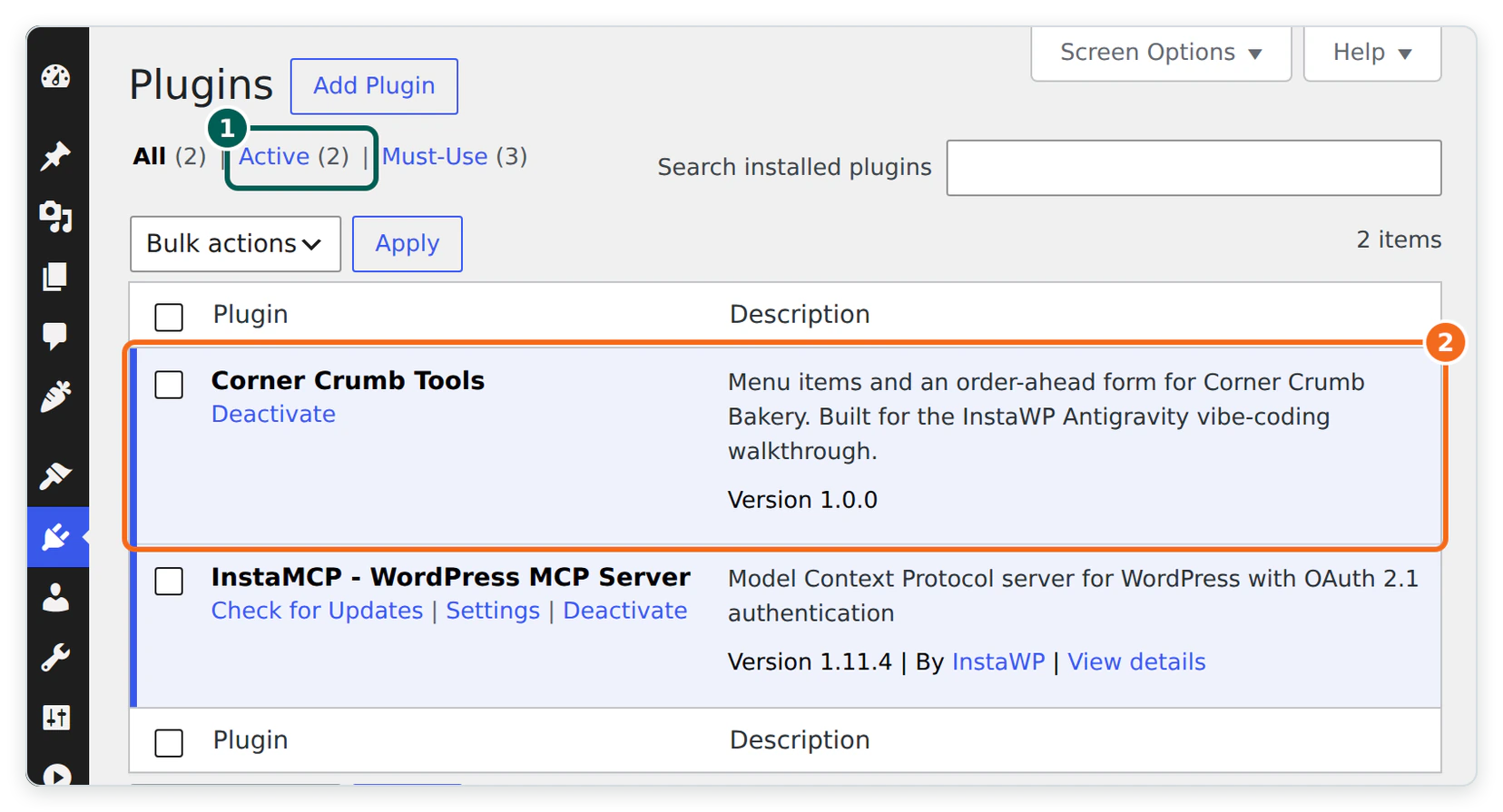Select the highlighted Plugins sidebar icon
The image size is (1503, 812).
coord(56,537)
